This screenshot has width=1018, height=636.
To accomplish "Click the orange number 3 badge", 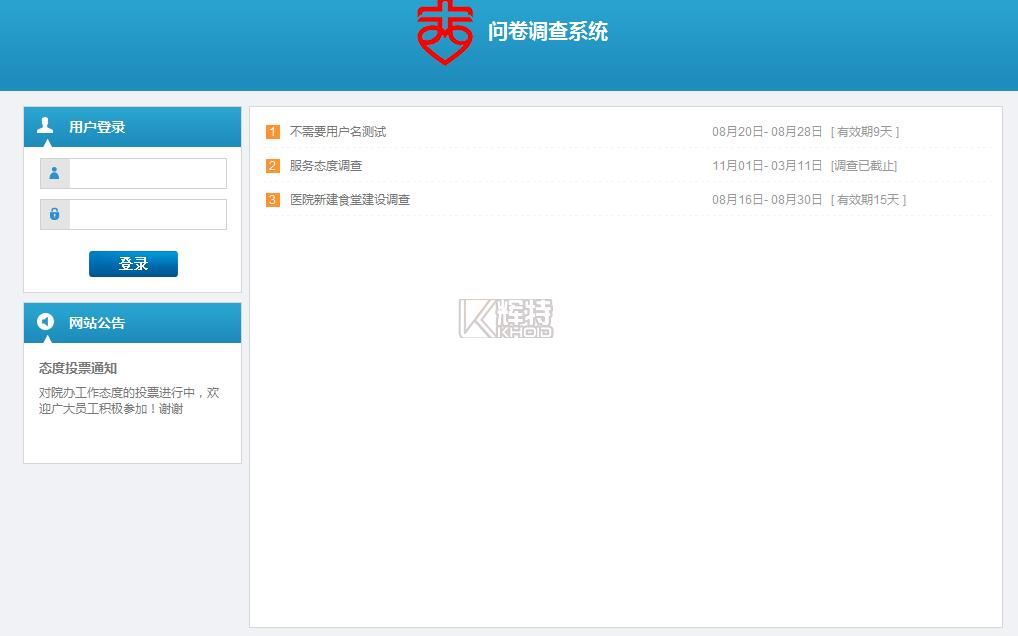I will (273, 200).
